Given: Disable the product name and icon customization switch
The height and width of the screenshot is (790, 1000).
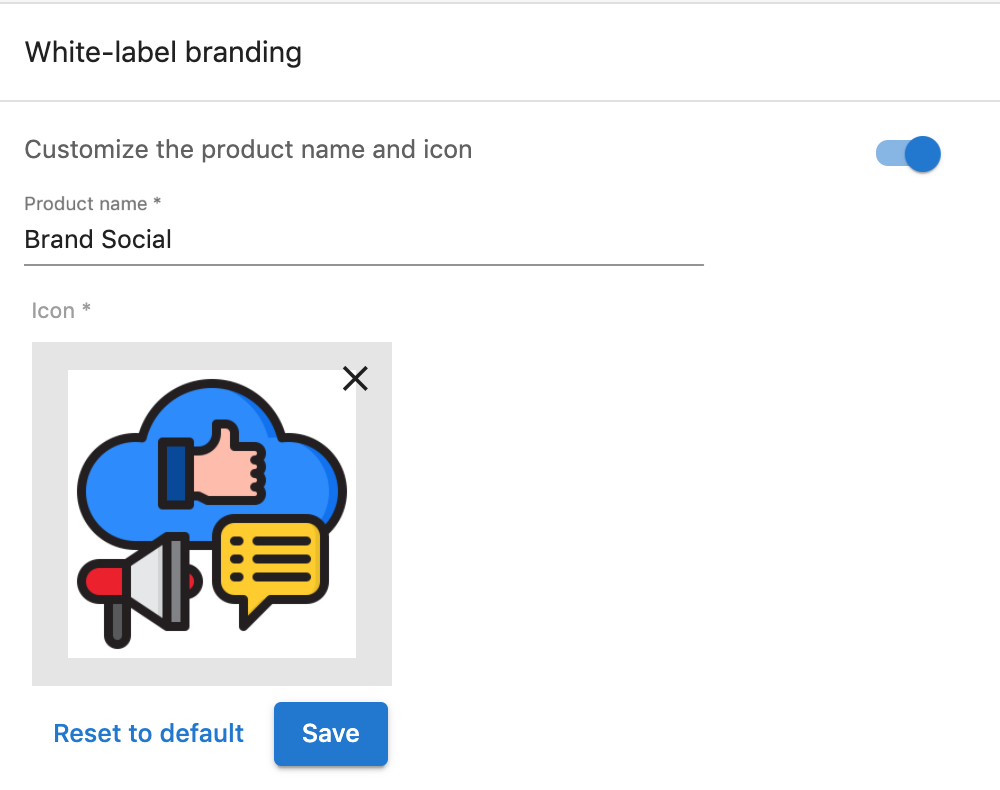Looking at the screenshot, I should [908, 154].
